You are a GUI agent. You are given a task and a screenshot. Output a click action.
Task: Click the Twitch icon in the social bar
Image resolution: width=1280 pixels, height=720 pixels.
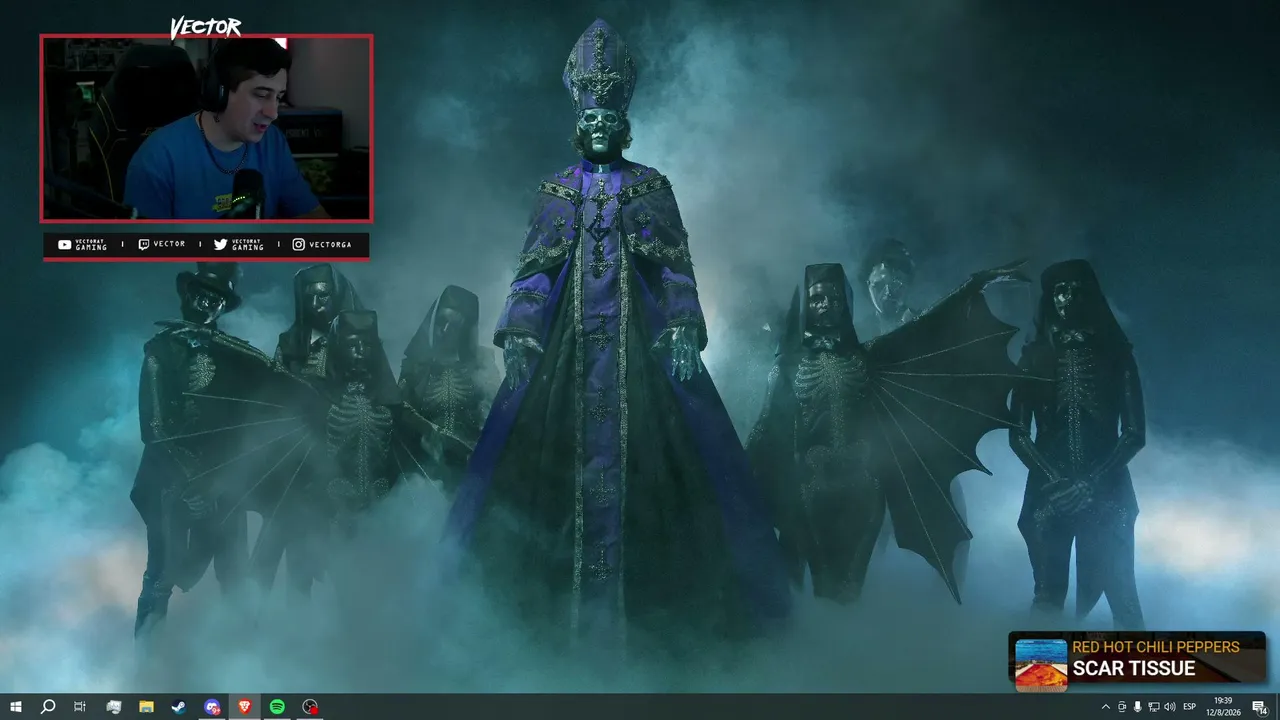coord(144,245)
